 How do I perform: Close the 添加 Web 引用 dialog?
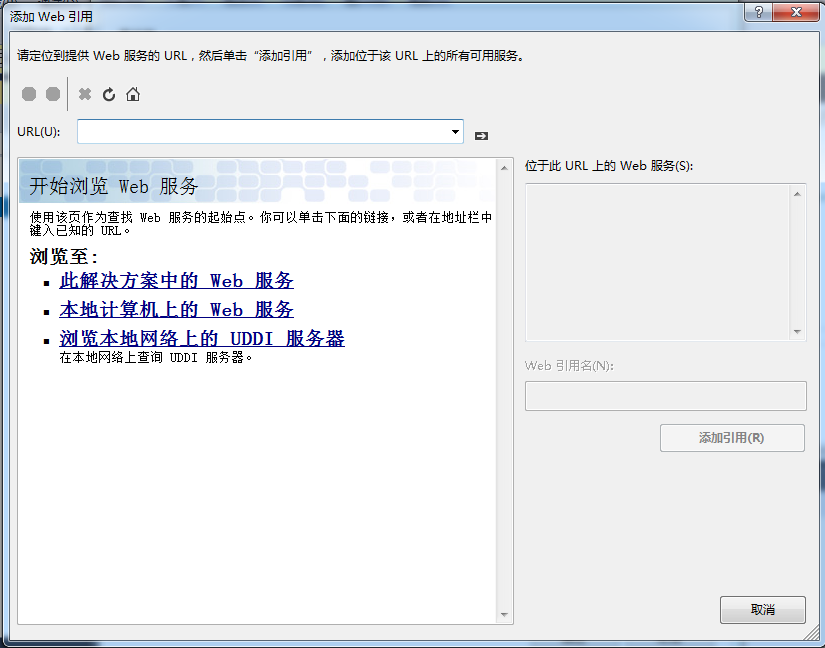pos(796,12)
